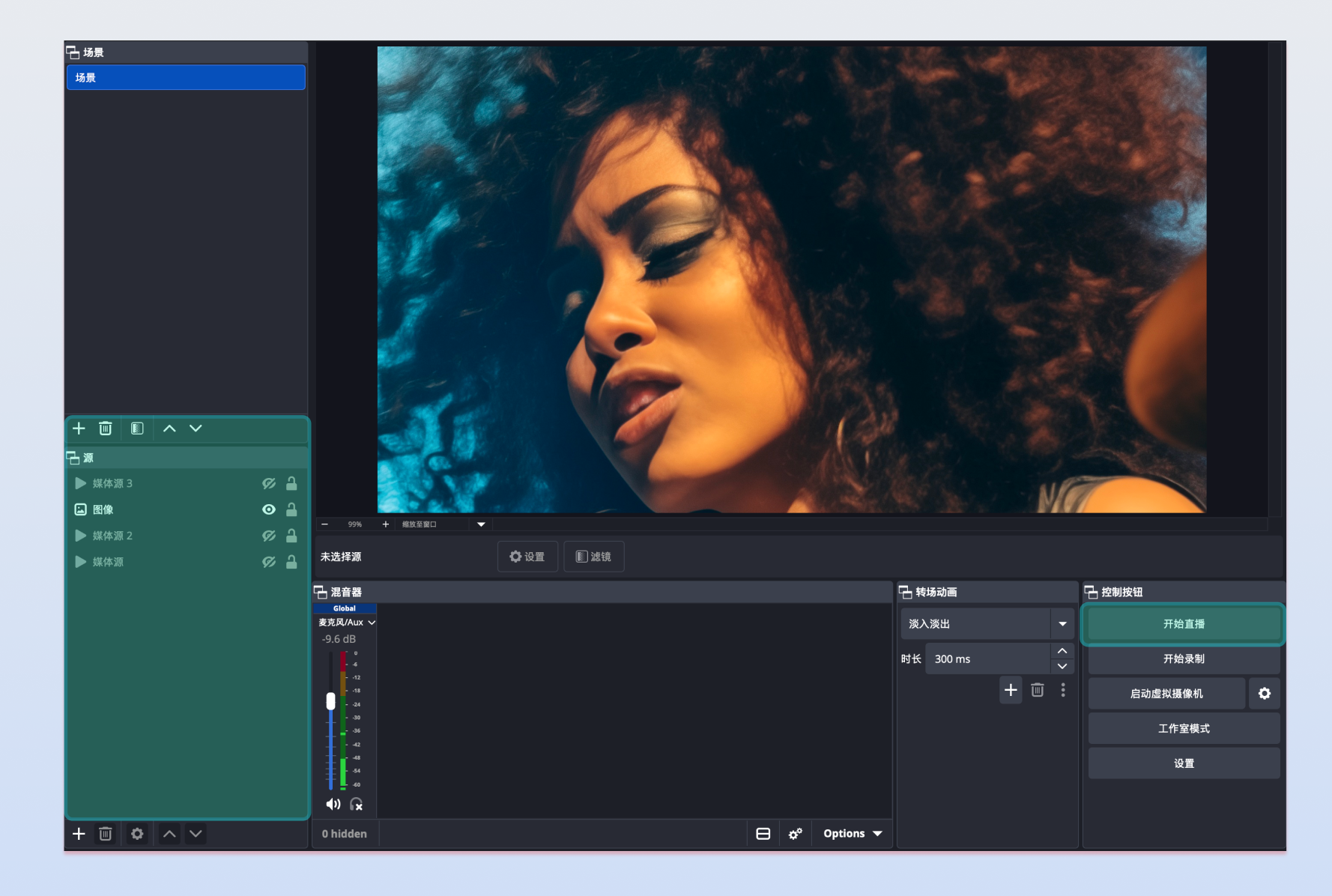Image resolution: width=1332 pixels, height=896 pixels.
Task: Select the 媒体源 item in sources list
Action: 109,562
